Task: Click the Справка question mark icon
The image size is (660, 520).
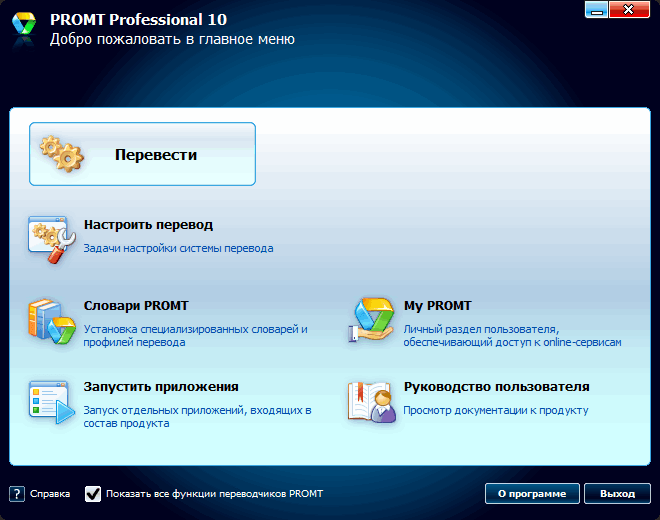Action: [17, 494]
